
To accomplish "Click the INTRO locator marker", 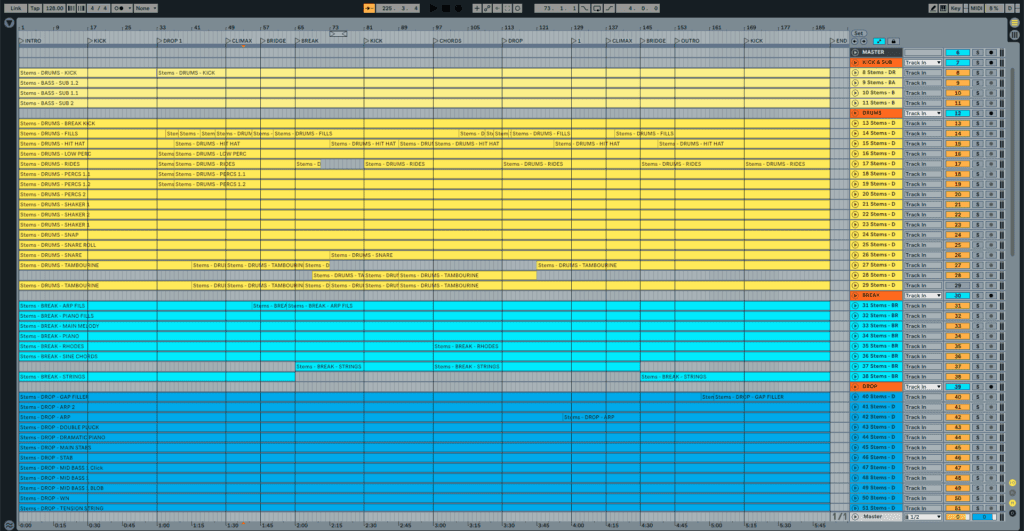I will pos(30,40).
